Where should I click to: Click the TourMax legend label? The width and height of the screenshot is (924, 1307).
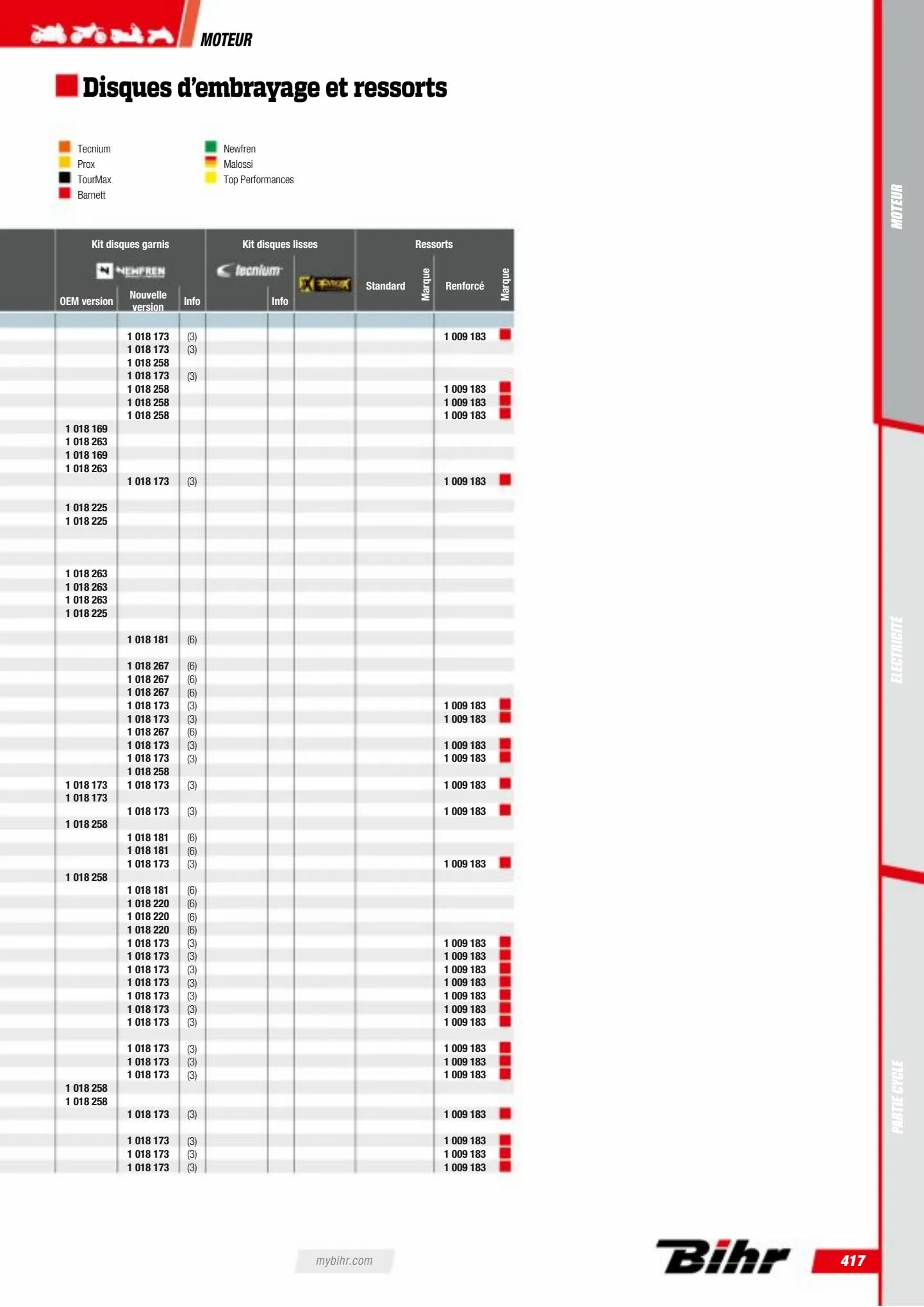[94, 179]
